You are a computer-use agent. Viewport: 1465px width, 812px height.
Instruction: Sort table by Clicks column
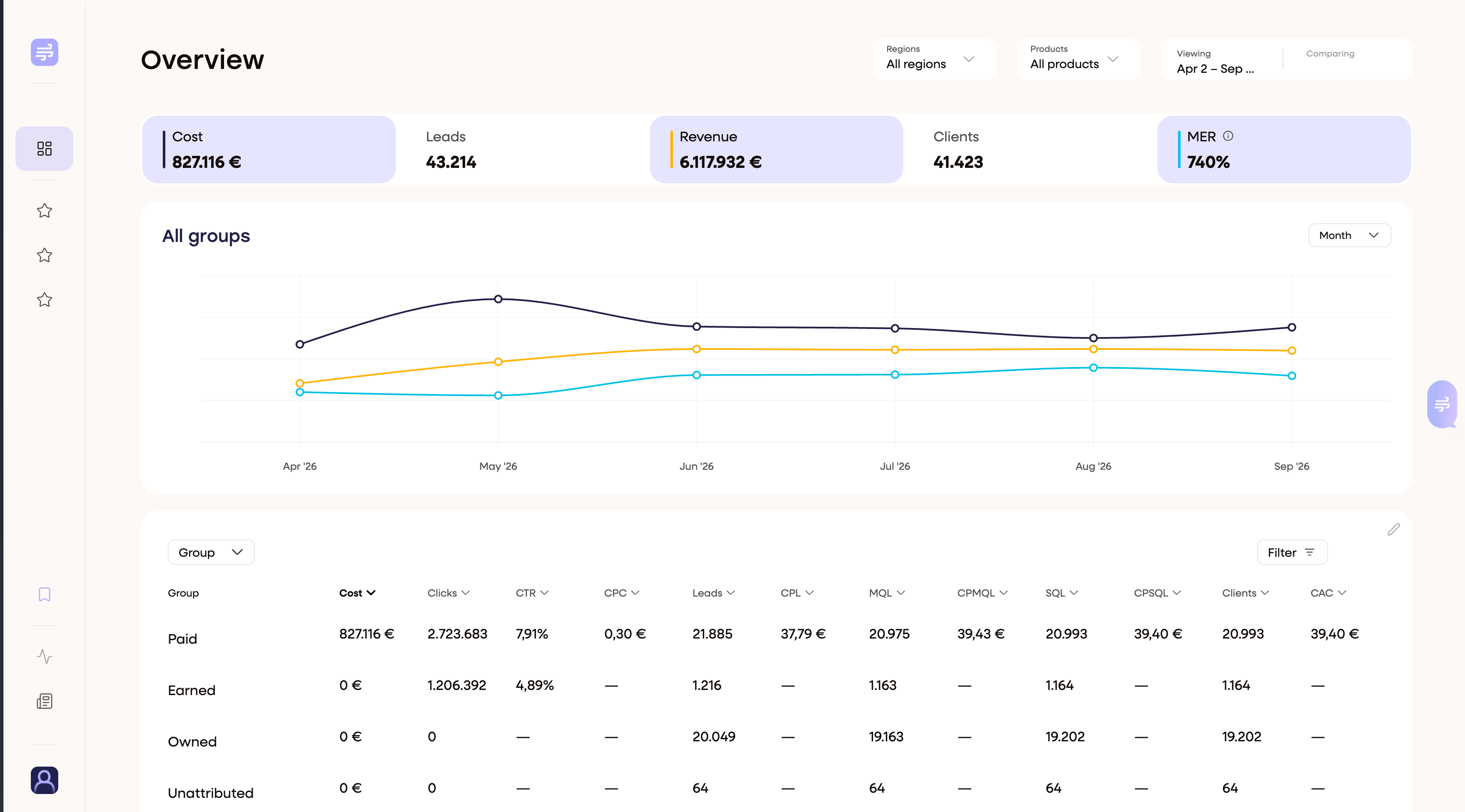pyautogui.click(x=448, y=592)
